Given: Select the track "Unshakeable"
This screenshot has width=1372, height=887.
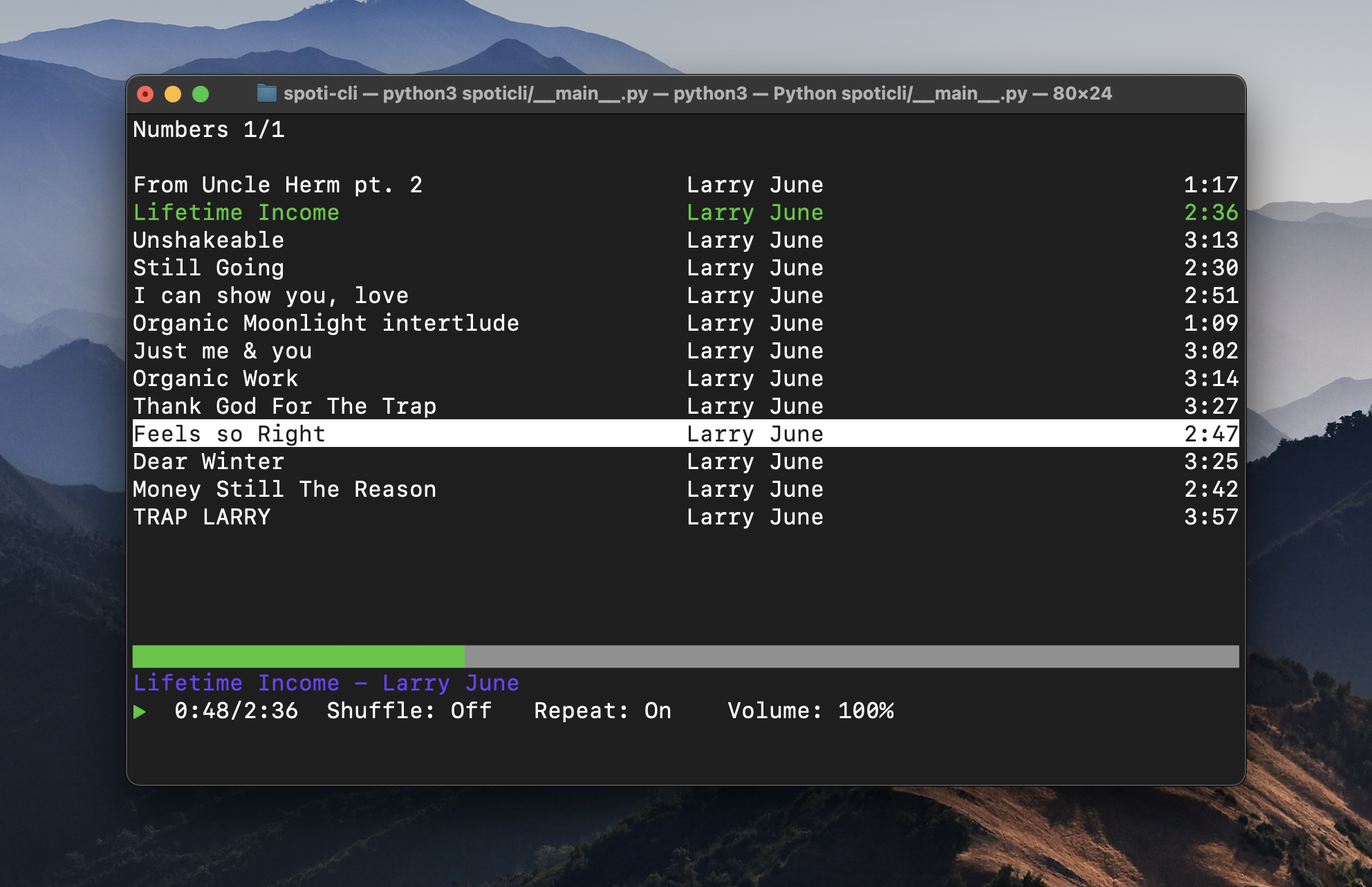Looking at the screenshot, I should [x=208, y=240].
